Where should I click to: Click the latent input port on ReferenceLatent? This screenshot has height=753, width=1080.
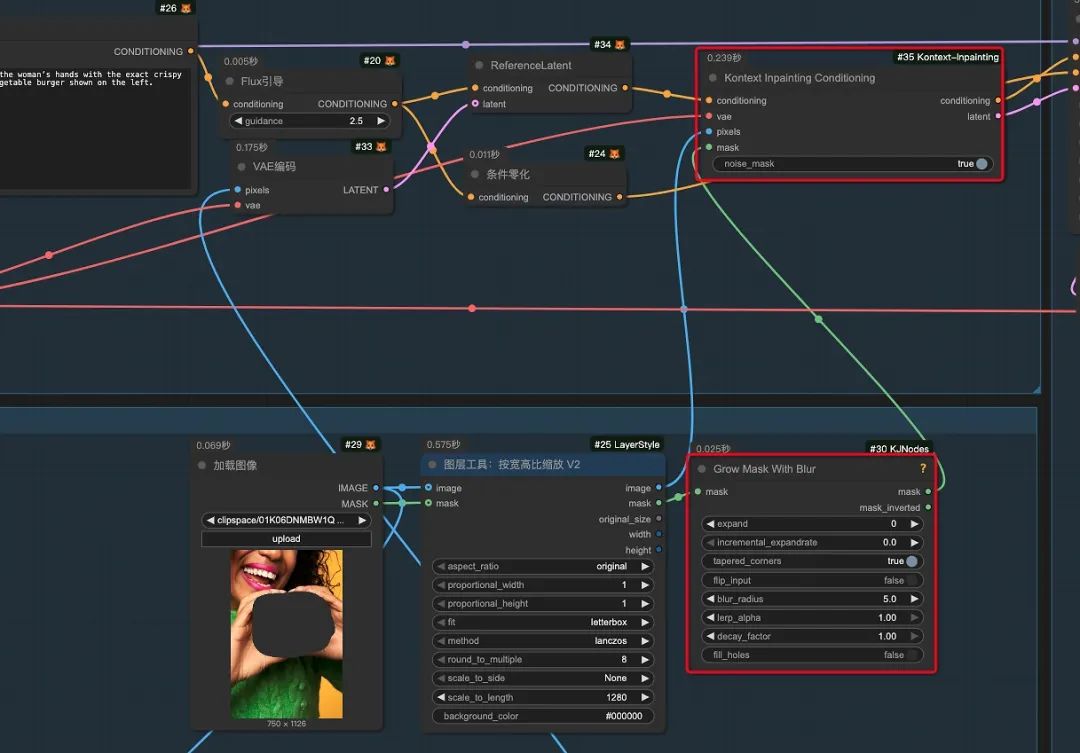(x=475, y=104)
